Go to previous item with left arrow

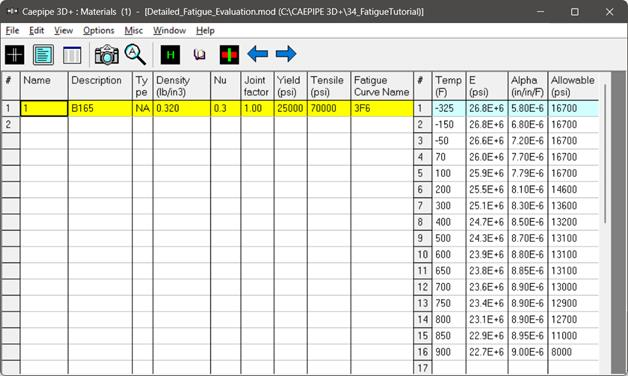click(258, 54)
